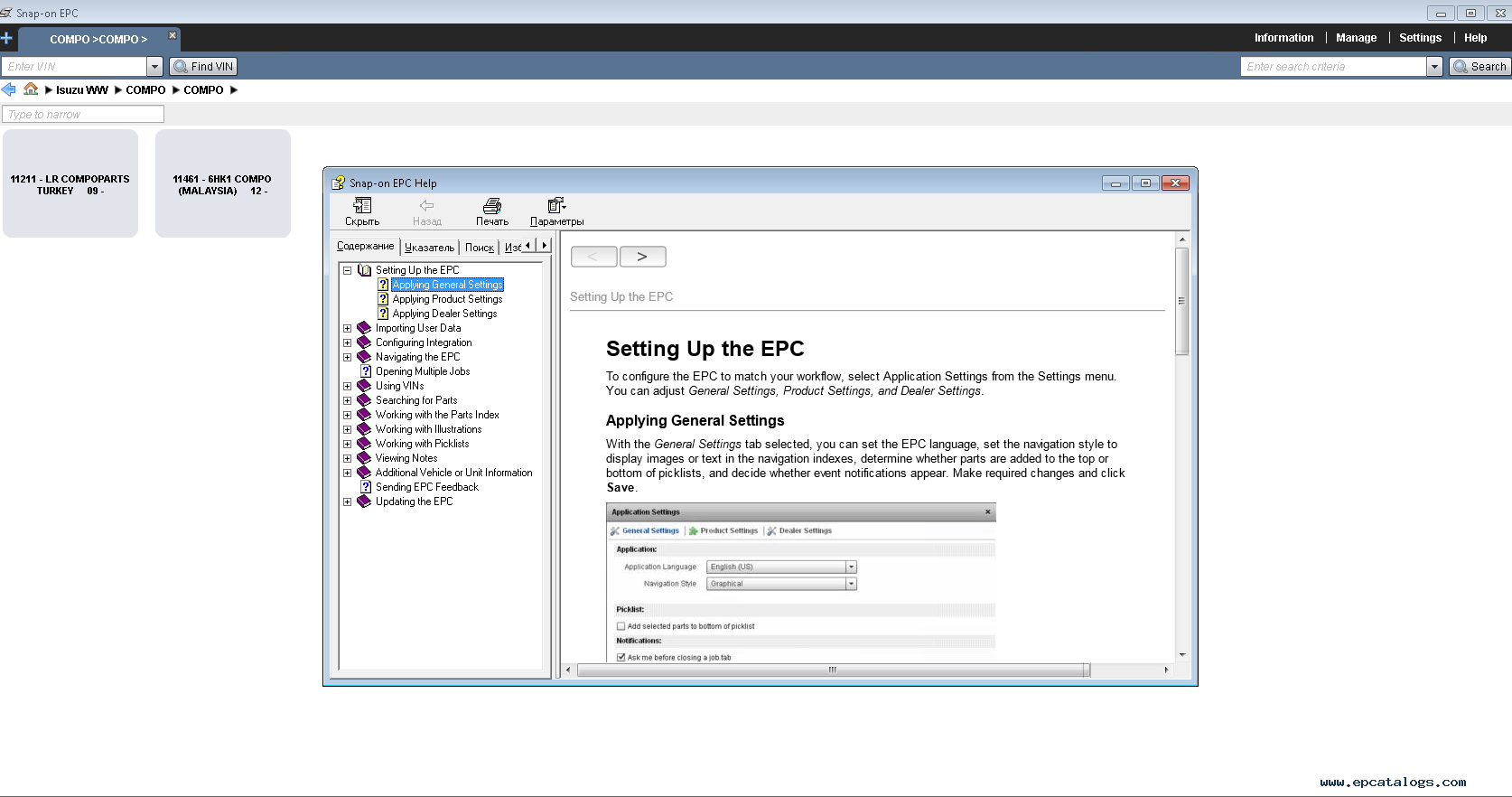Select the Поиск (Search) tab

480,247
